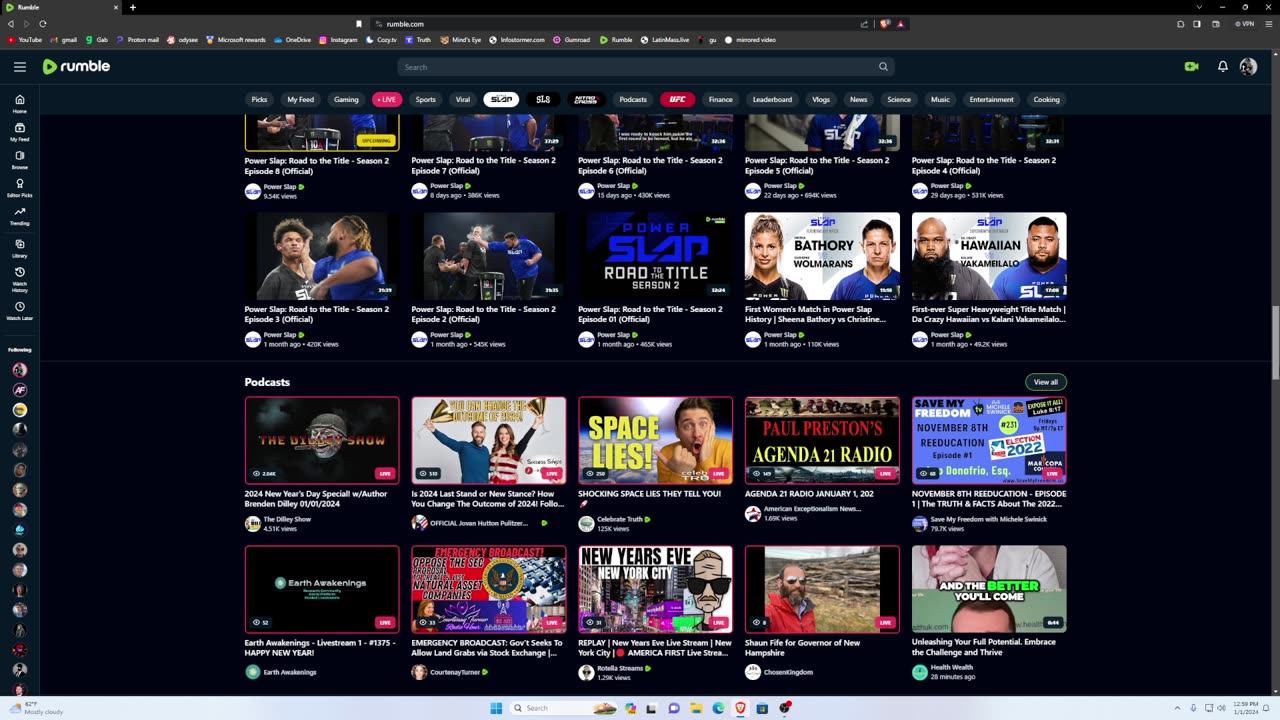Open File Explorer in taskbar
The image size is (1280, 720).
coord(696,708)
